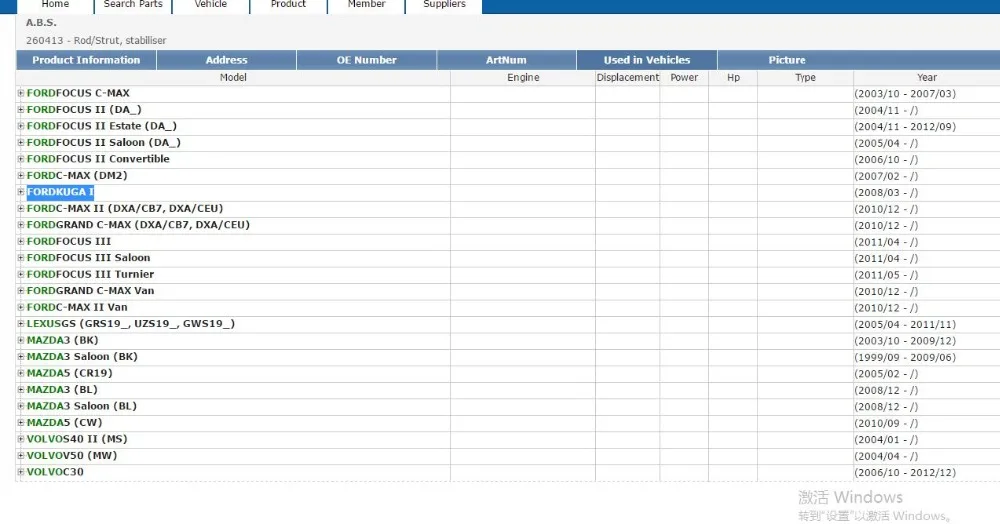Expand the FORD FOCUS C-MAX row
Viewport: 1000px width, 524px height.
(21, 93)
